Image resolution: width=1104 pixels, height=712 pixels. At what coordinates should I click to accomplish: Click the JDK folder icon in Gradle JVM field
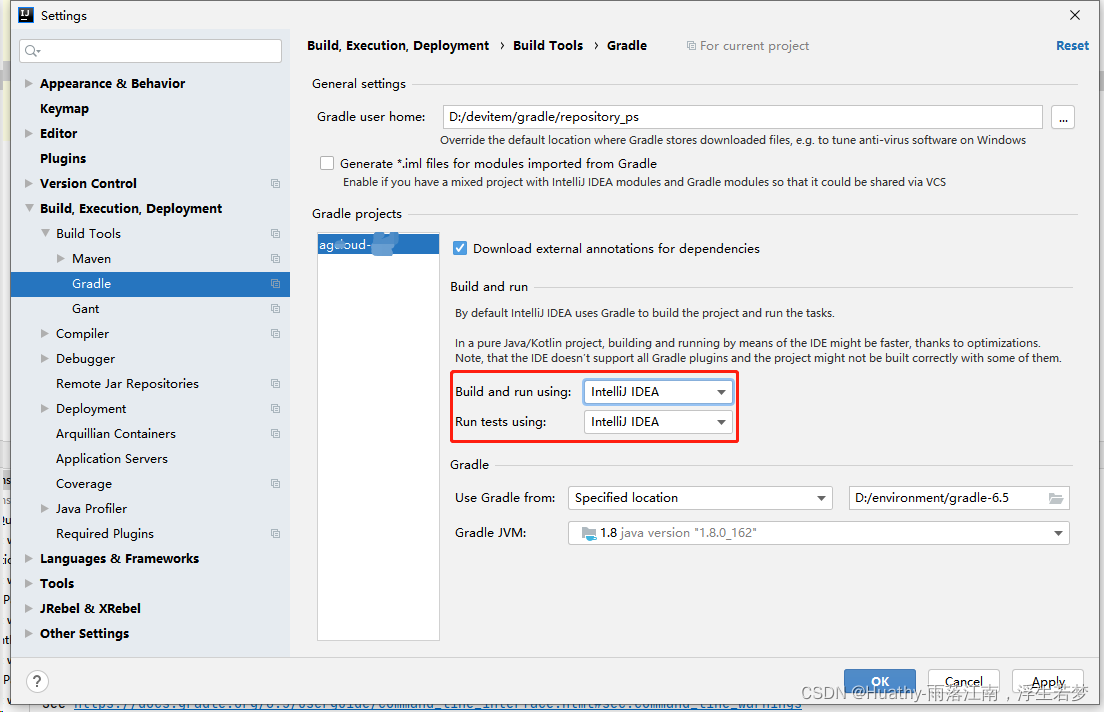(589, 533)
